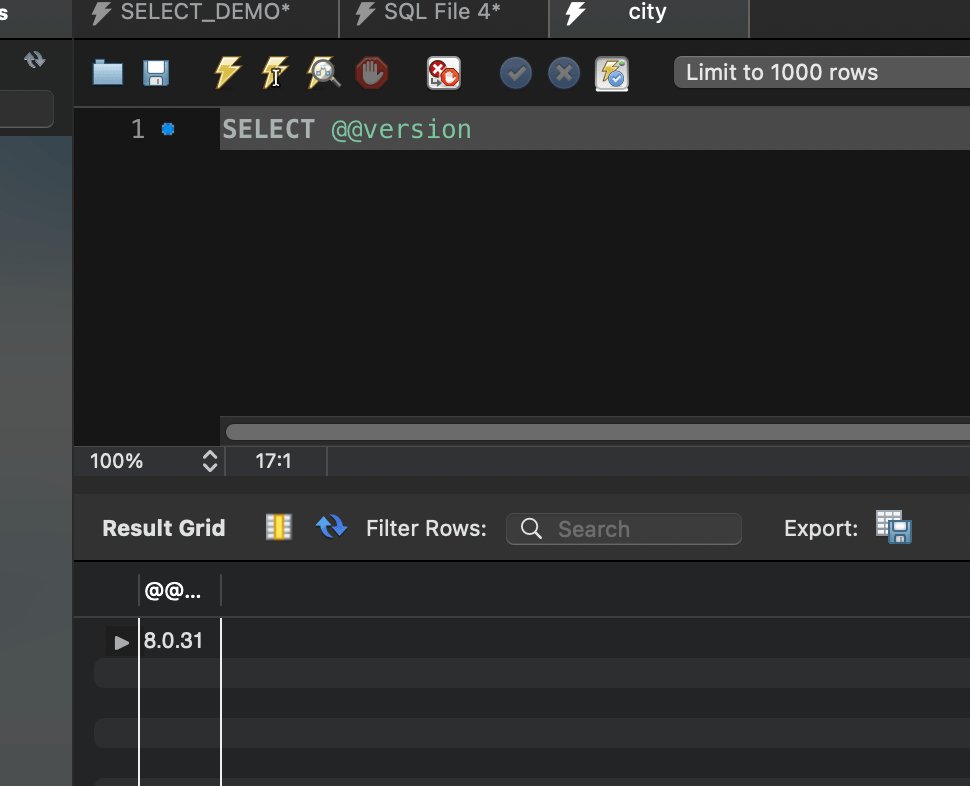This screenshot has height=786, width=970.
Task: Open the 'Limit to 1000 rows' dropdown
Action: (820, 73)
